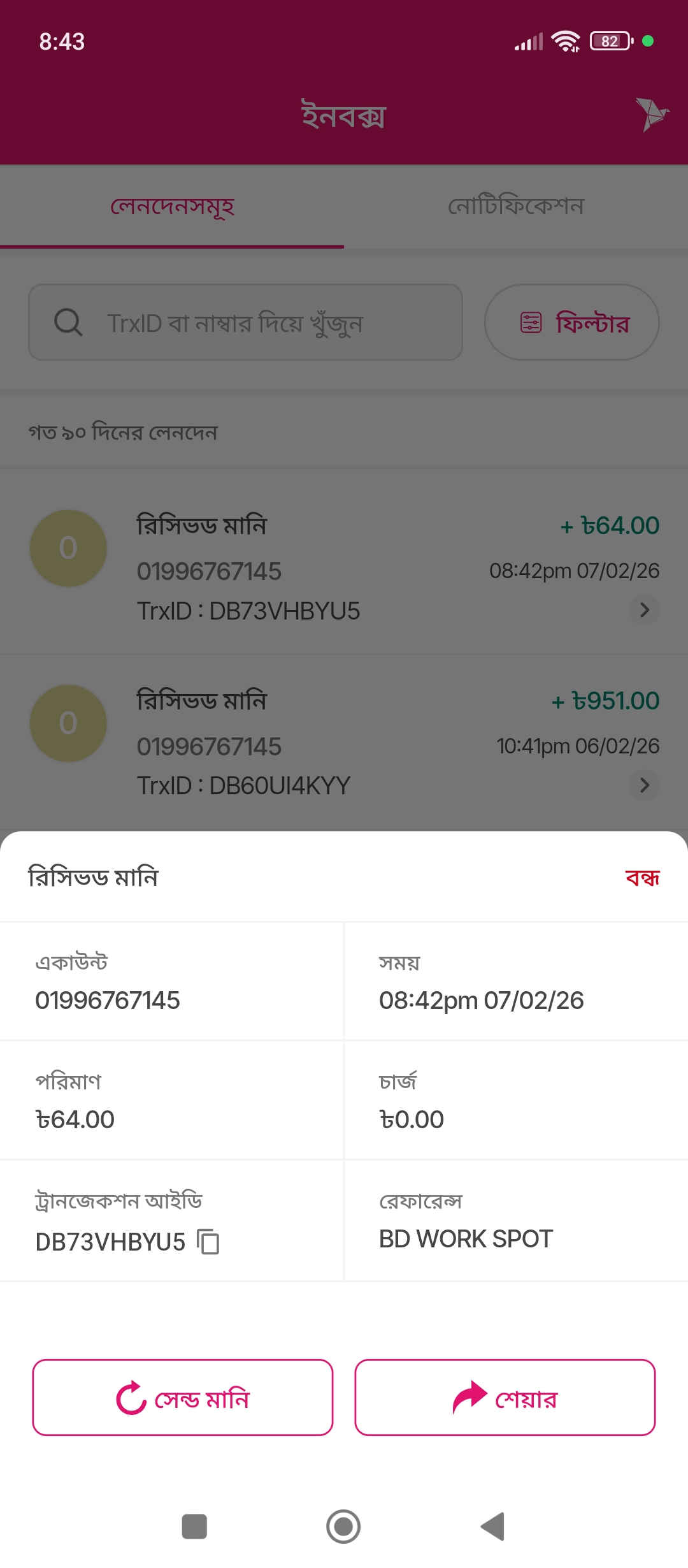Tap the bKash bird logo icon

click(x=651, y=115)
